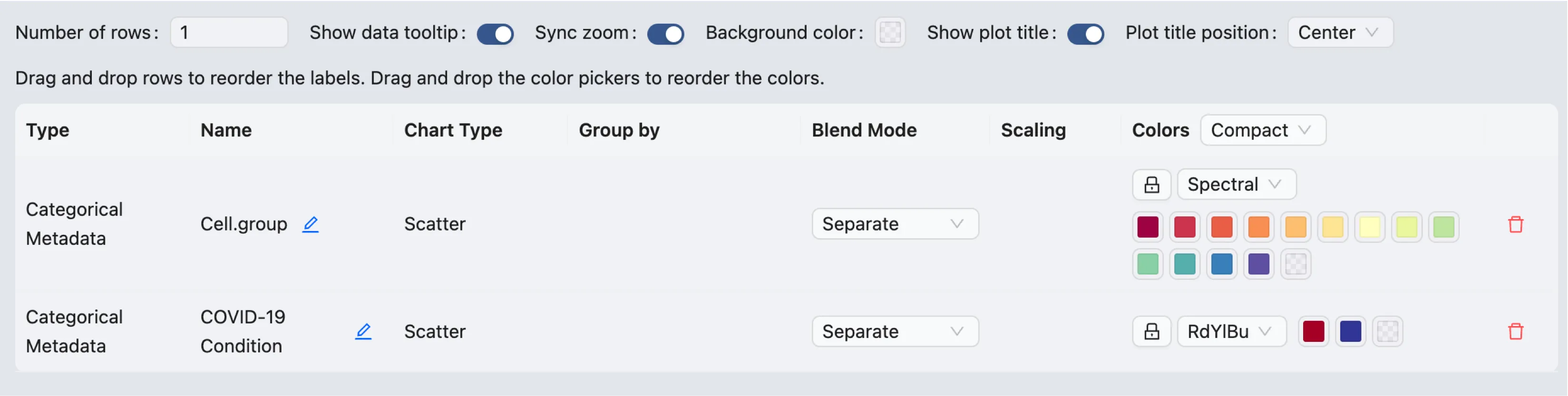Viewport: 1568px width, 396px height.
Task: Add a color via the empty Spectral swatch
Action: click(x=1295, y=264)
